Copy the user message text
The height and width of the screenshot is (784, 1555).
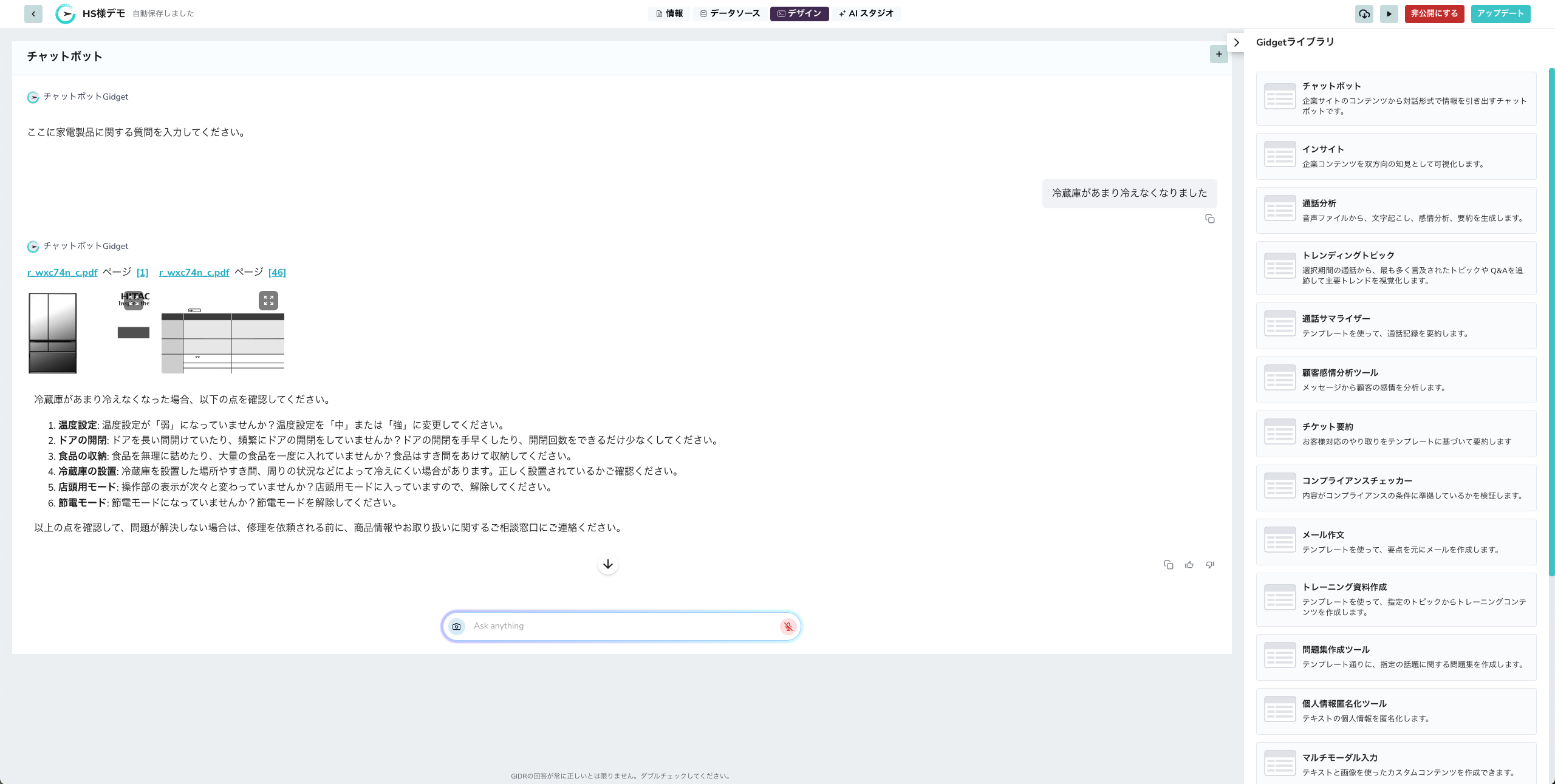1209,219
